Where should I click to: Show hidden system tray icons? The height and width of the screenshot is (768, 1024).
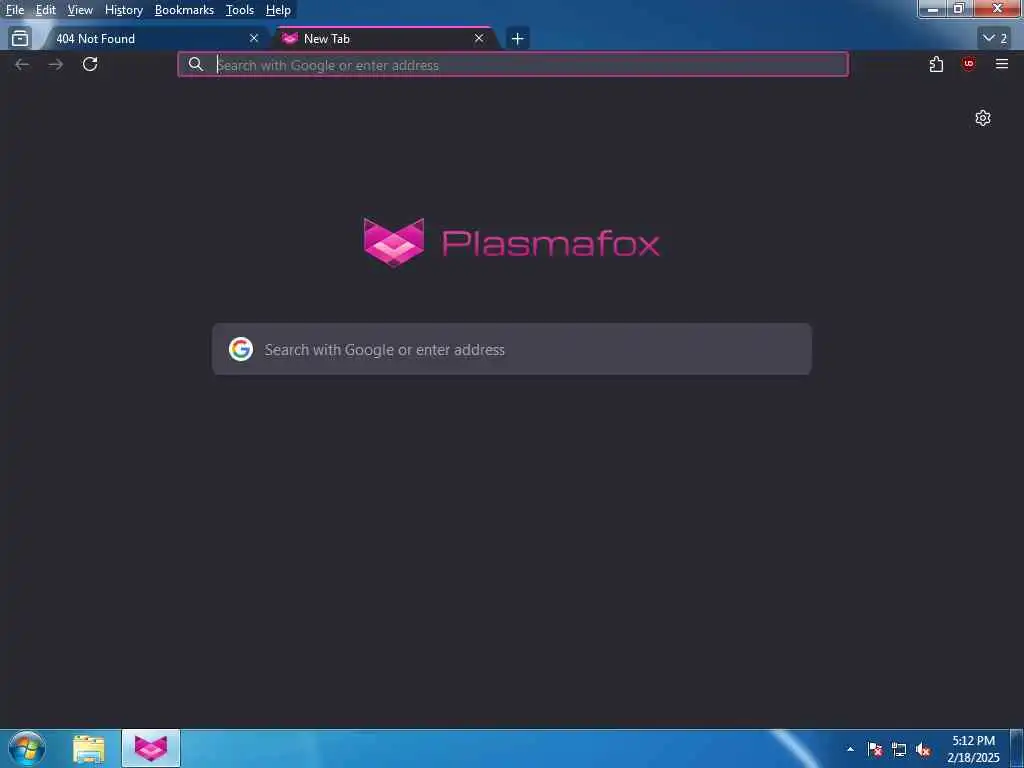point(850,749)
